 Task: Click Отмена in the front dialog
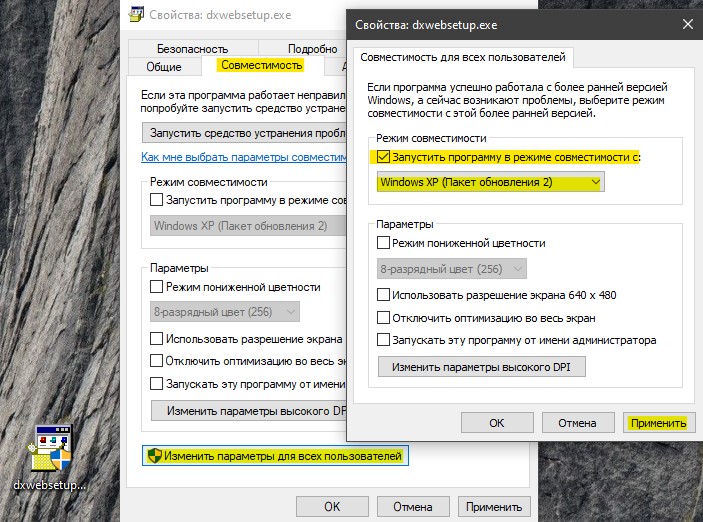click(577, 422)
